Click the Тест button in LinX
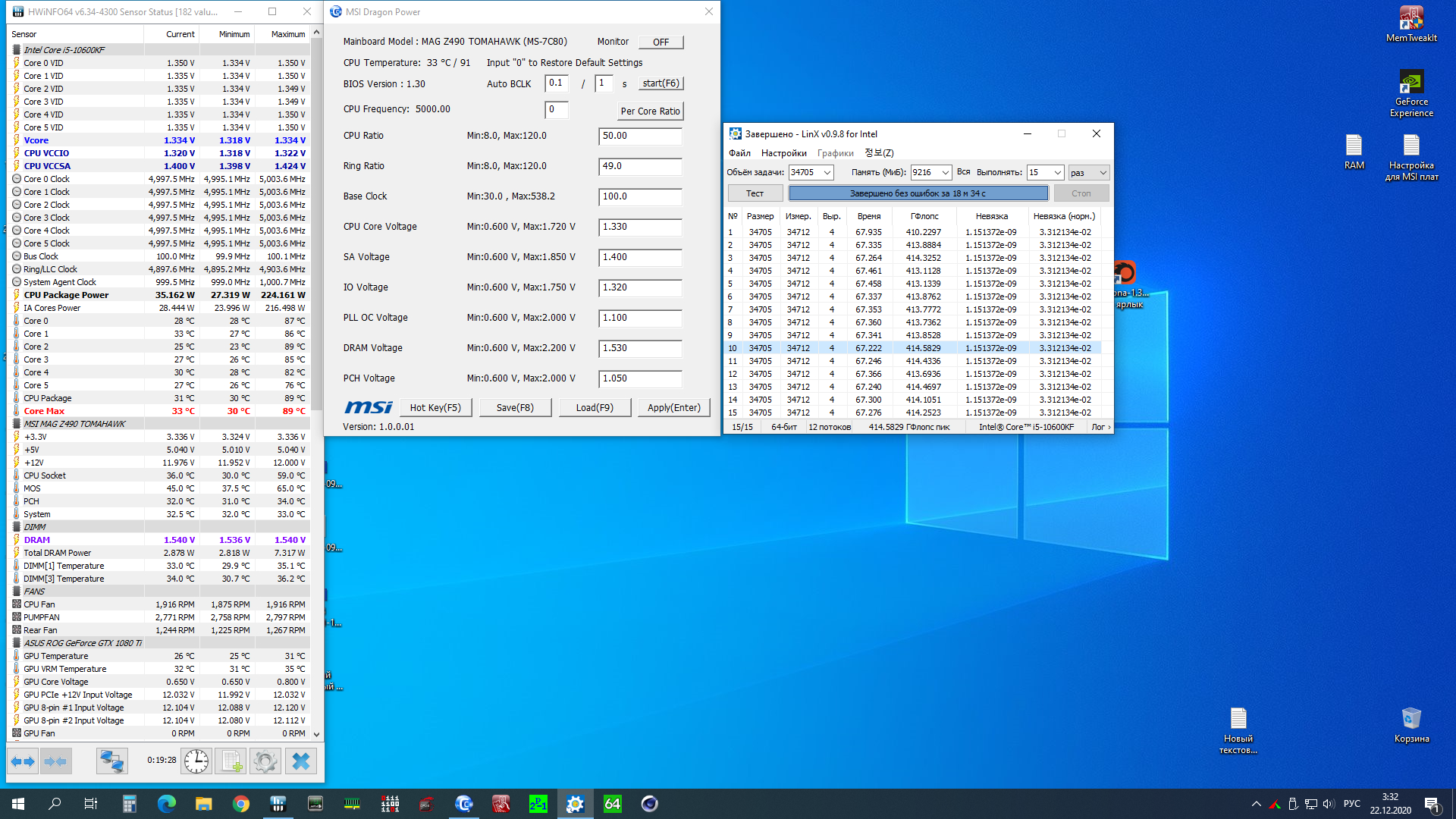Screen dimensions: 1456x819 (755, 193)
